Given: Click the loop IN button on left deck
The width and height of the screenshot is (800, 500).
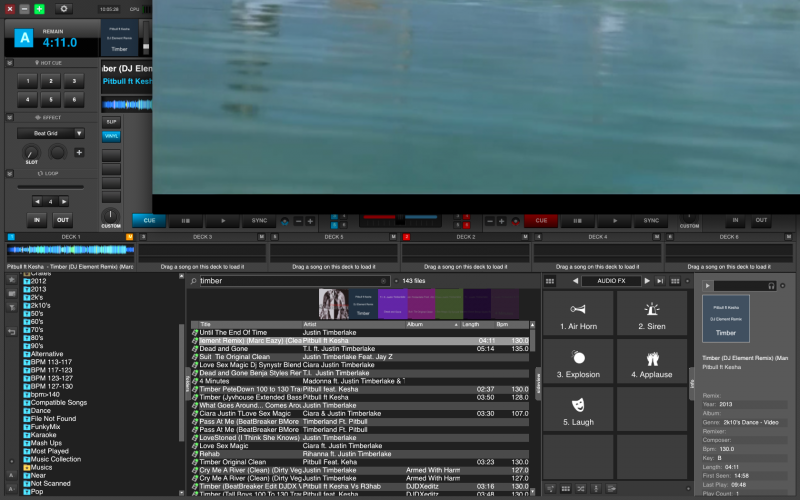Looking at the screenshot, I should 37,220.
